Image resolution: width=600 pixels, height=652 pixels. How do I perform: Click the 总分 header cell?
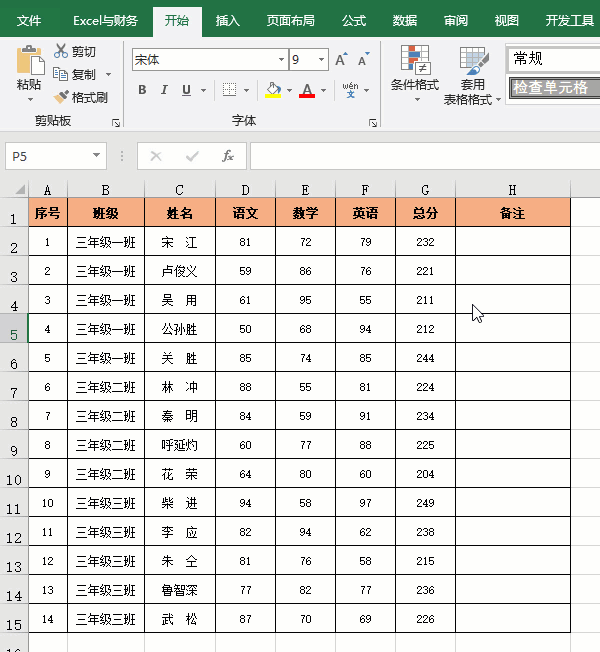click(x=425, y=212)
